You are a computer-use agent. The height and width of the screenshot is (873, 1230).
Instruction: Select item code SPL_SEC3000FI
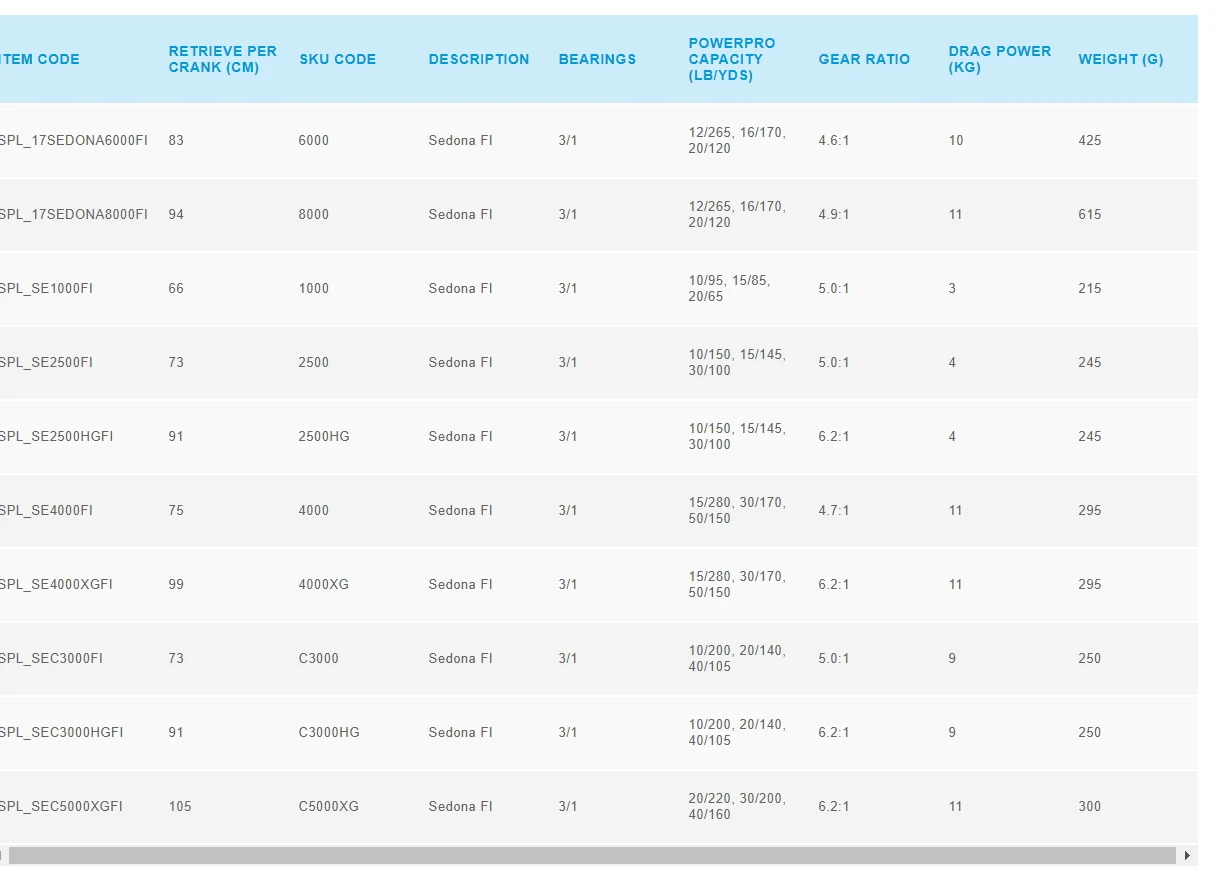click(51, 658)
